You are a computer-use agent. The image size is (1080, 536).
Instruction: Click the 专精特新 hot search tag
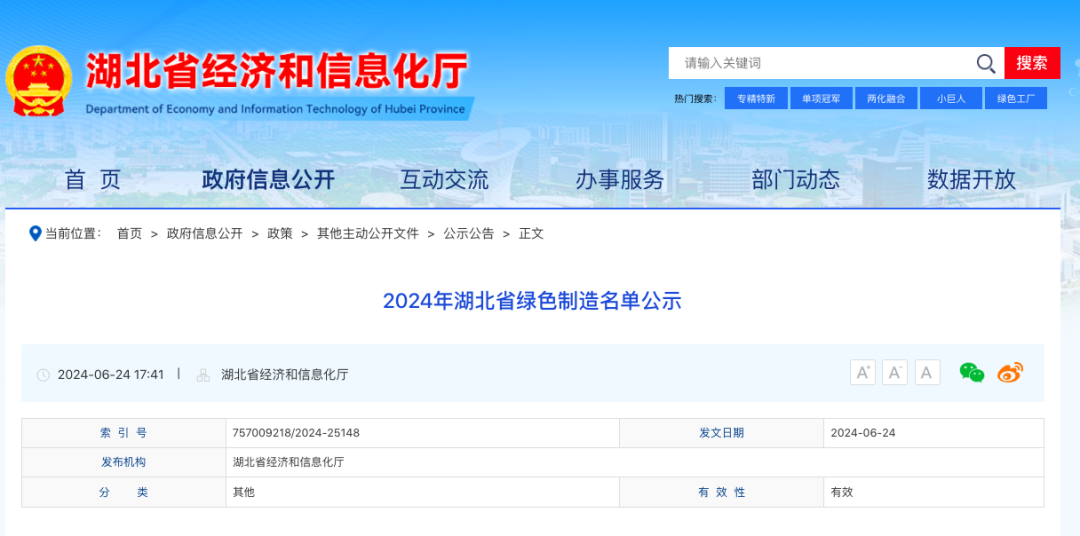click(756, 99)
